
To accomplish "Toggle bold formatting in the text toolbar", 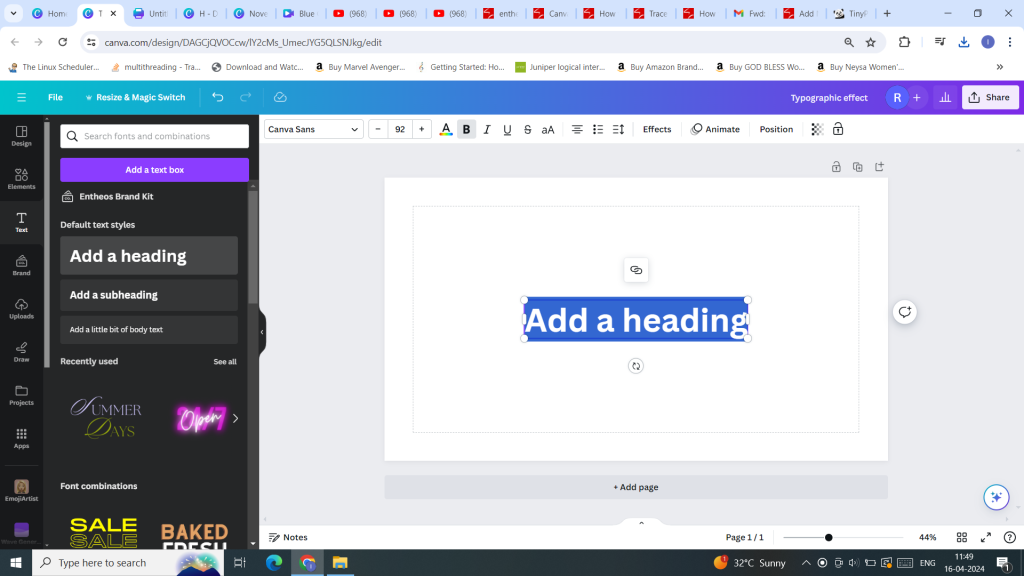I will pyautogui.click(x=466, y=129).
